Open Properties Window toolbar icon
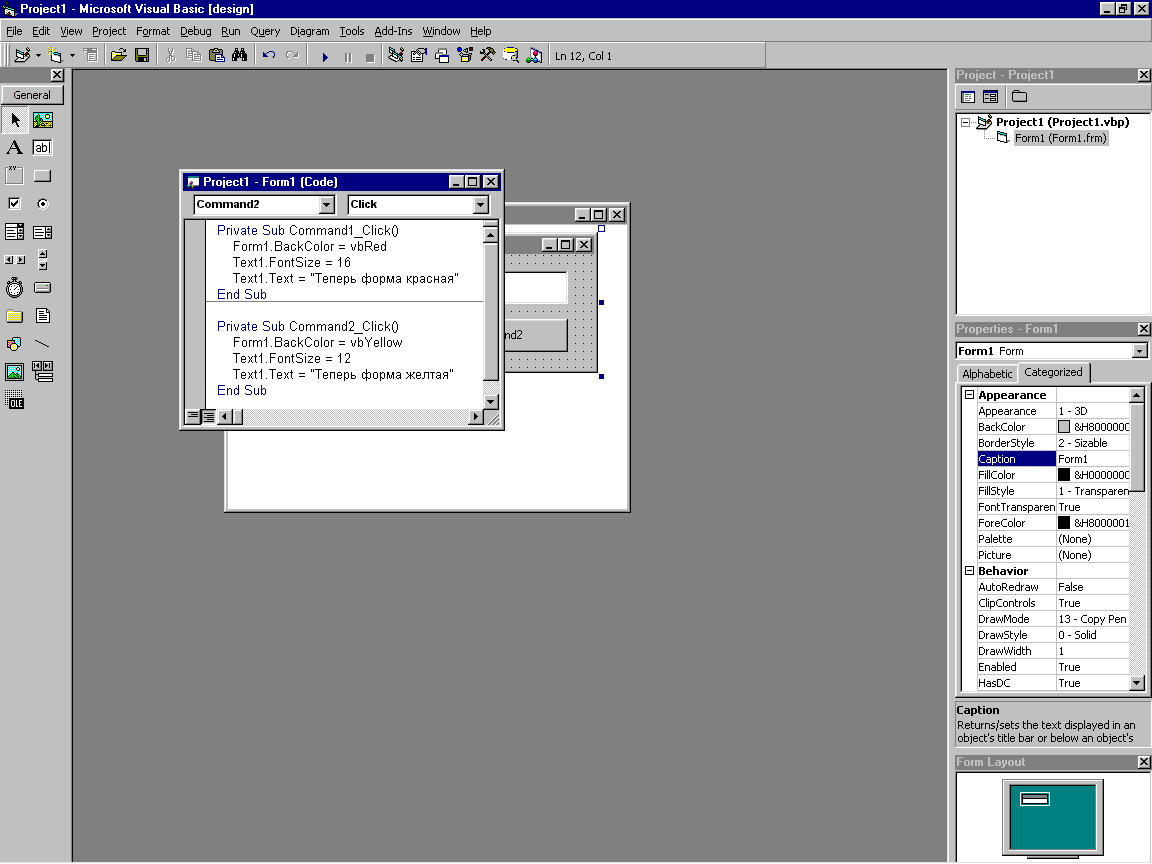Viewport: 1152px width, 864px height. pyautogui.click(x=419, y=55)
